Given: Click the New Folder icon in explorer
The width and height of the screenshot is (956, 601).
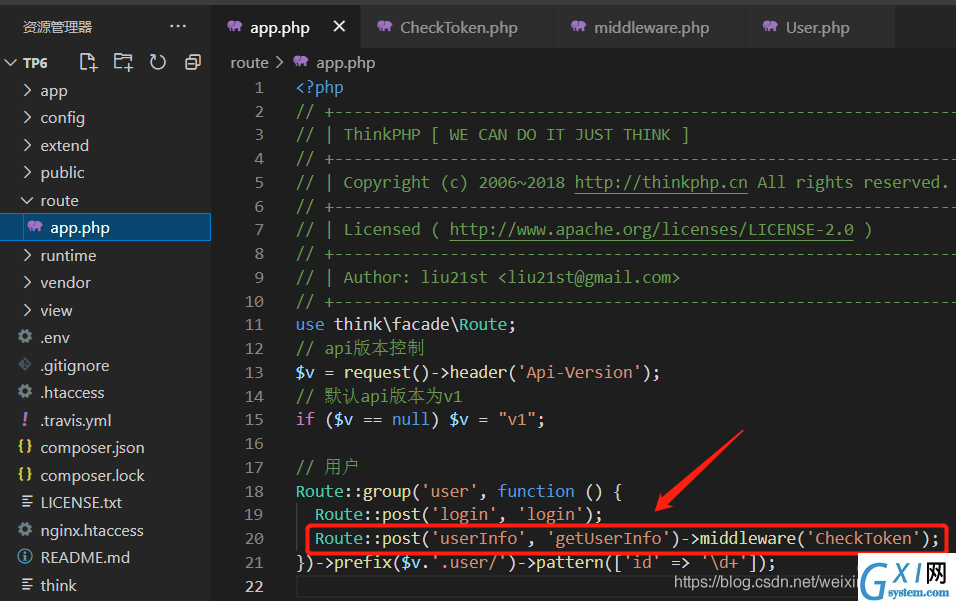Looking at the screenshot, I should pyautogui.click(x=123, y=62).
